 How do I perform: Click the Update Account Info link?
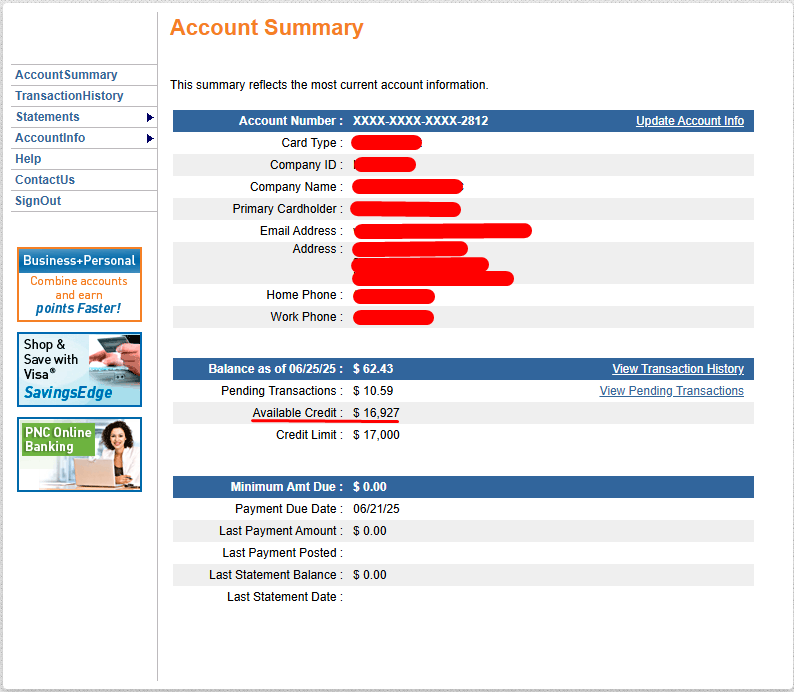(x=690, y=121)
